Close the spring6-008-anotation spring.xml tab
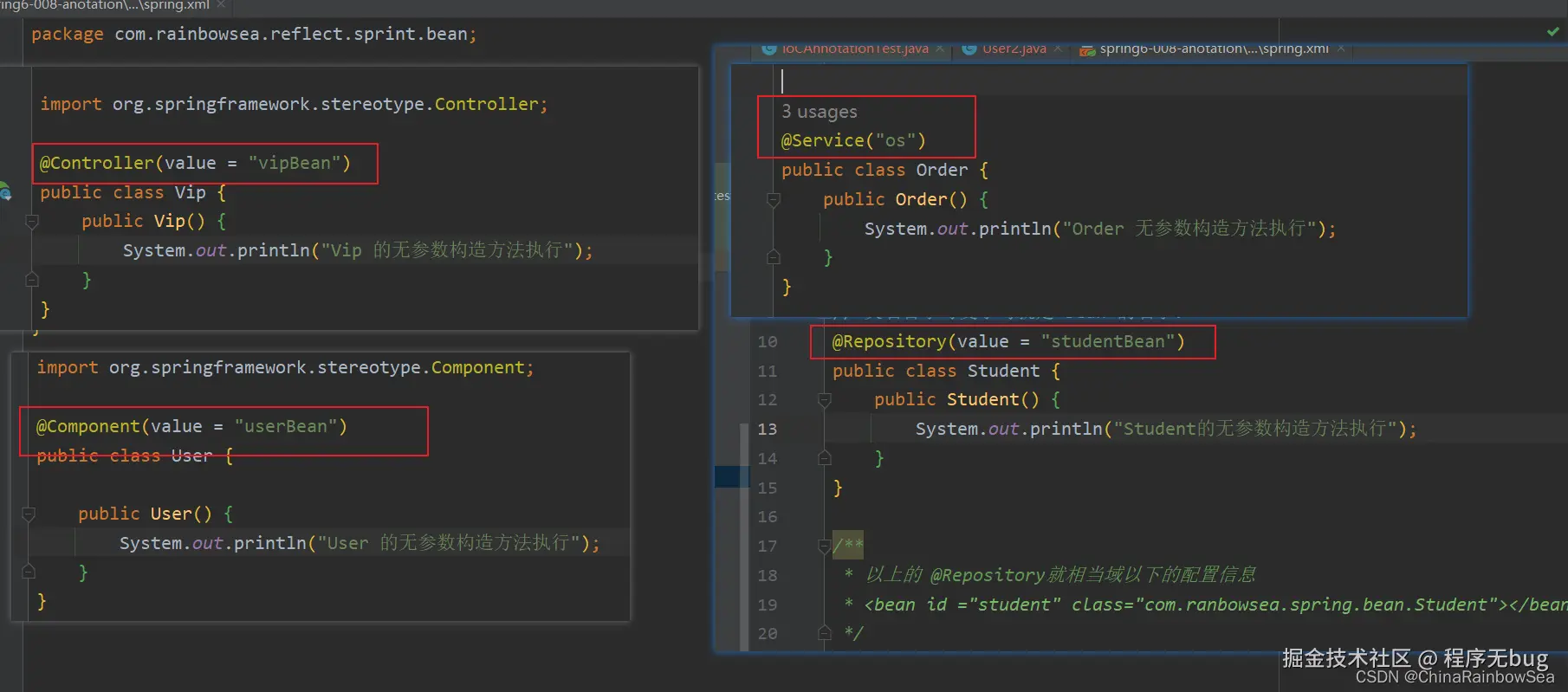Screen dimensions: 1568x692 pos(1341,49)
